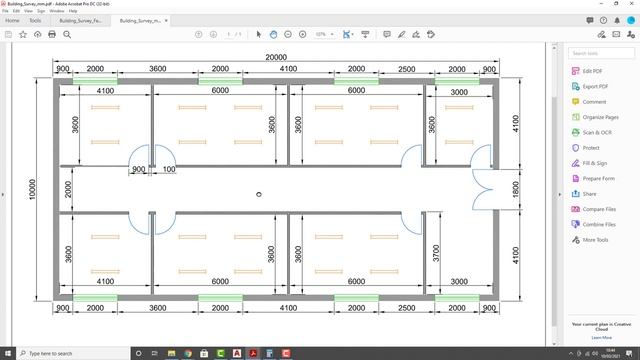Print the document with the printer icon

52,35
